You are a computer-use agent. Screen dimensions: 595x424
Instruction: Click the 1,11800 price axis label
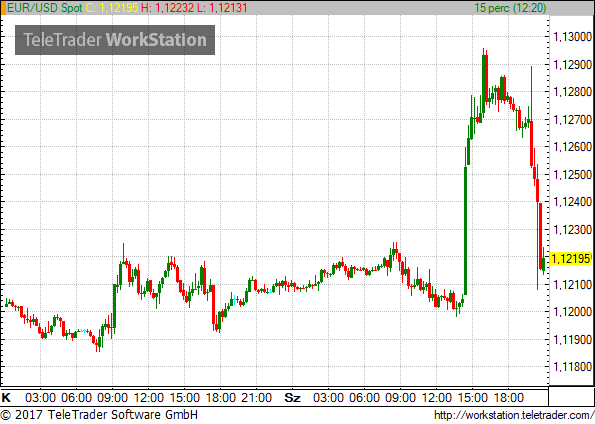[x=573, y=367]
